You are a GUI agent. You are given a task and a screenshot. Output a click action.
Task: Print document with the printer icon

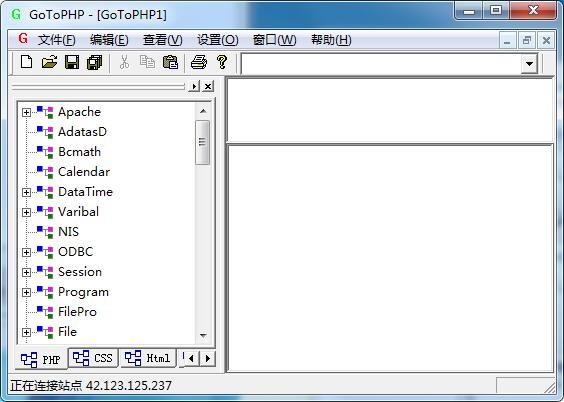(x=199, y=62)
